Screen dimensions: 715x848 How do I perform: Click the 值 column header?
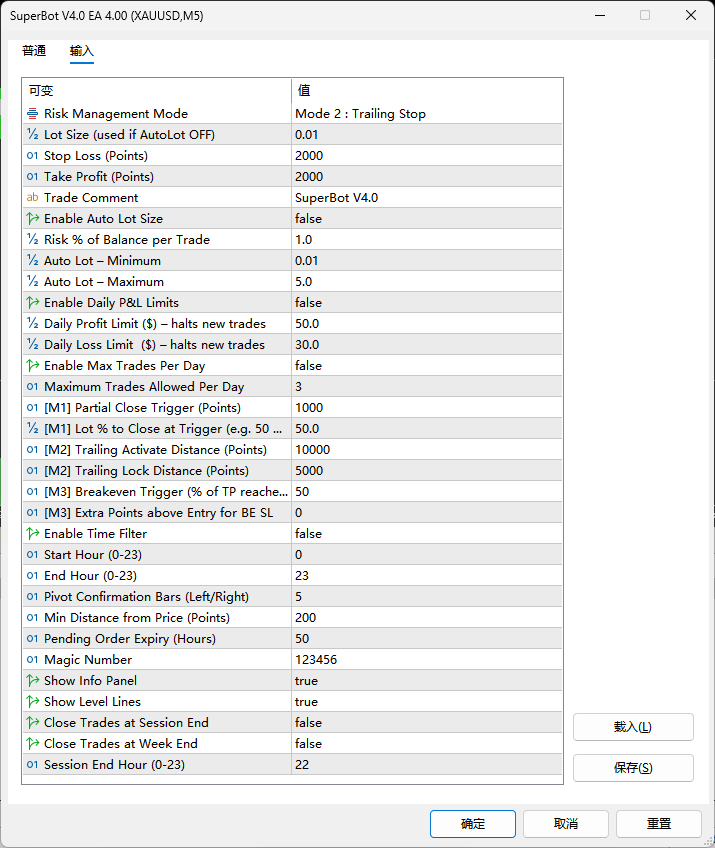[426, 90]
